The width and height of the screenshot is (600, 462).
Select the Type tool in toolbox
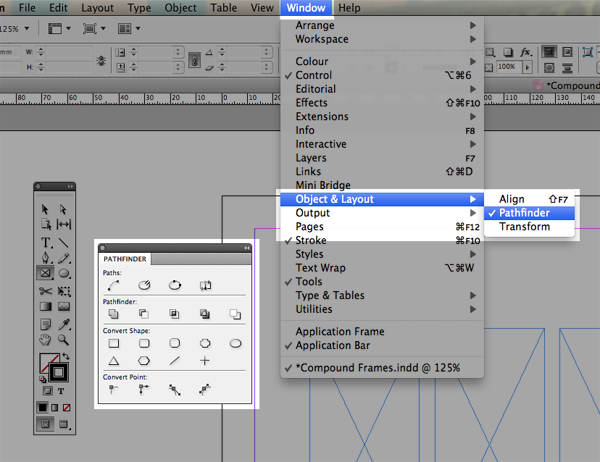coord(46,243)
